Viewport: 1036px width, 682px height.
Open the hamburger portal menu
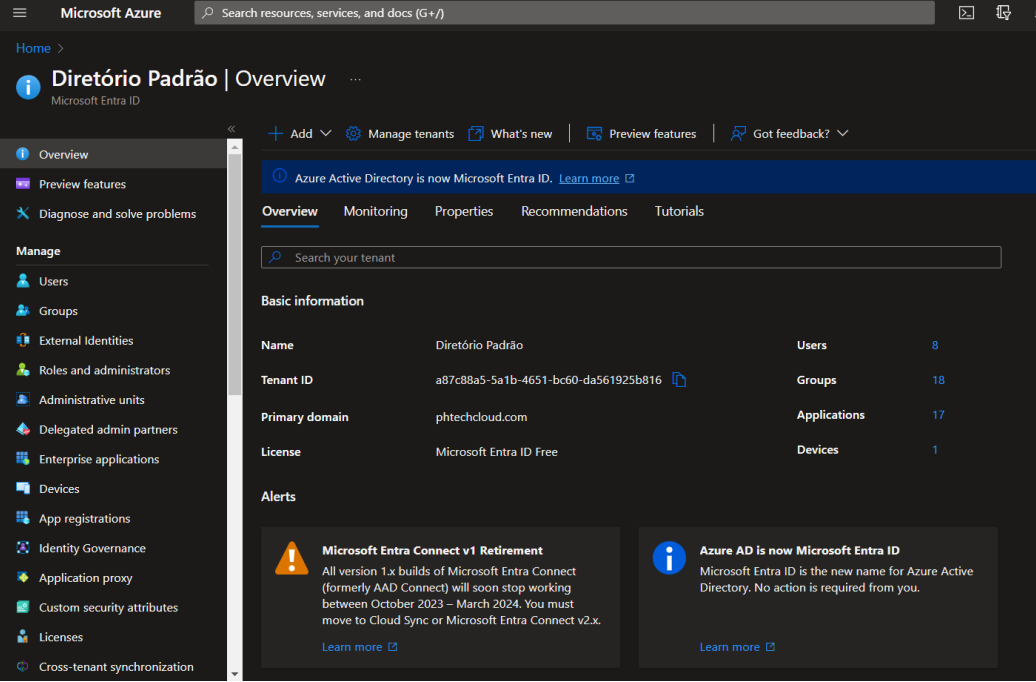pos(20,13)
